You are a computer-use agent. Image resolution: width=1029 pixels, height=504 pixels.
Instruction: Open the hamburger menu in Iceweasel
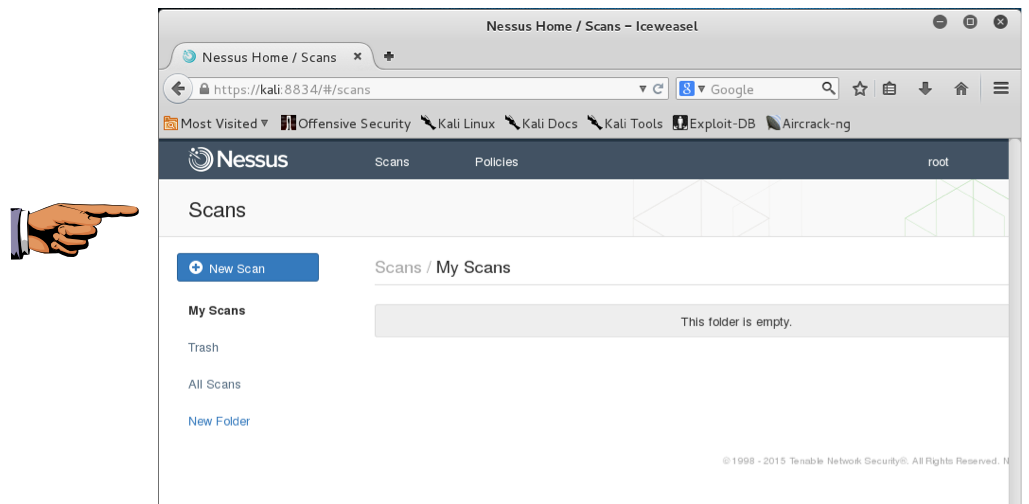pos(1001,88)
